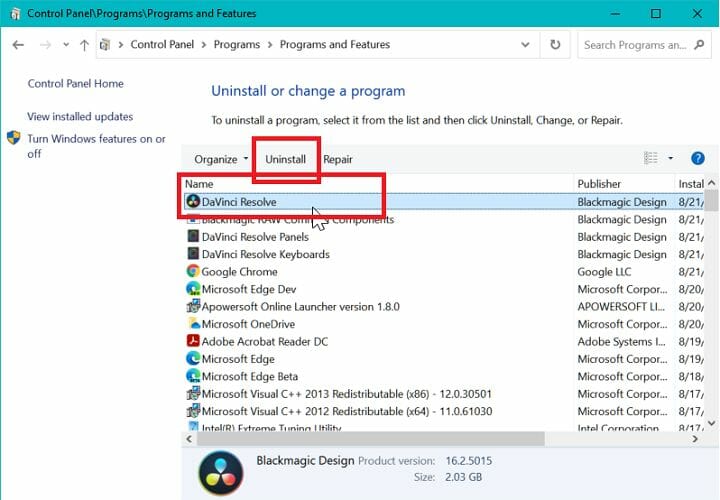
Task: Click the horizontal scrollbar left arrow
Action: pyautogui.click(x=189, y=439)
